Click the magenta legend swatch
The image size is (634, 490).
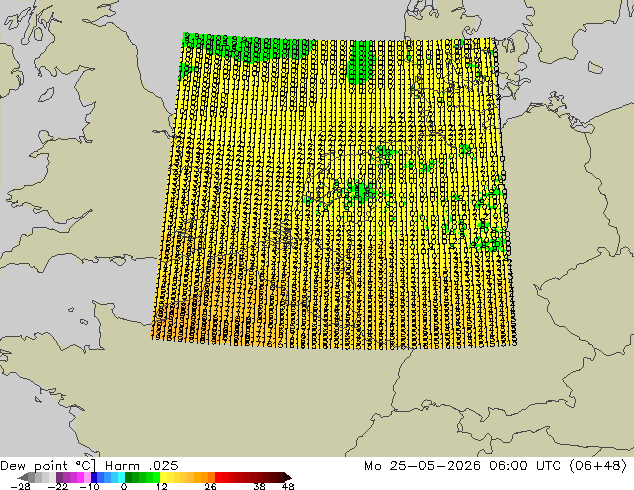tap(80, 477)
